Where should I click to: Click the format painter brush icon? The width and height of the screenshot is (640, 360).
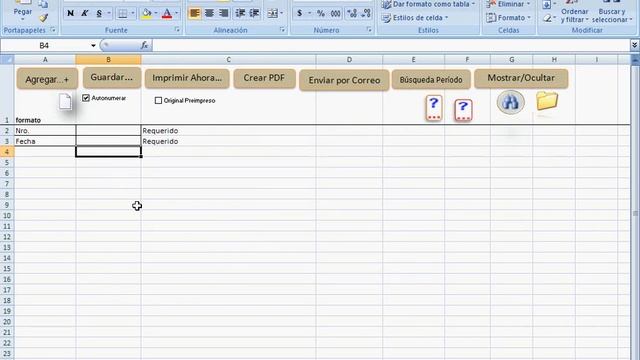(x=44, y=18)
